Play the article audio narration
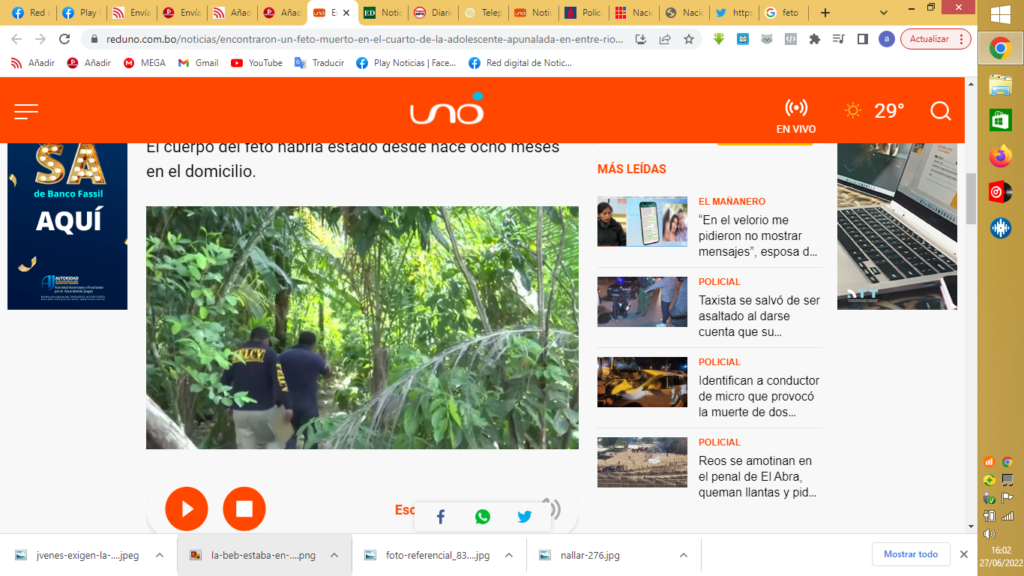 [186, 509]
